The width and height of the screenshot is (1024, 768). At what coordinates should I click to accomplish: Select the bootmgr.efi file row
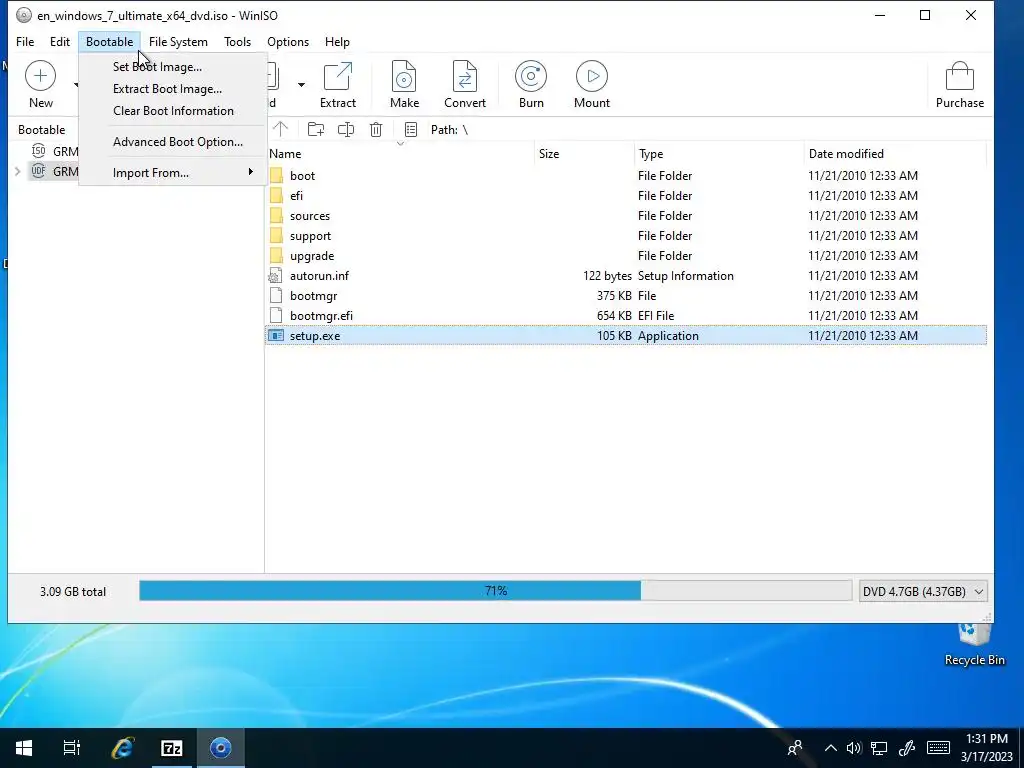coord(626,315)
